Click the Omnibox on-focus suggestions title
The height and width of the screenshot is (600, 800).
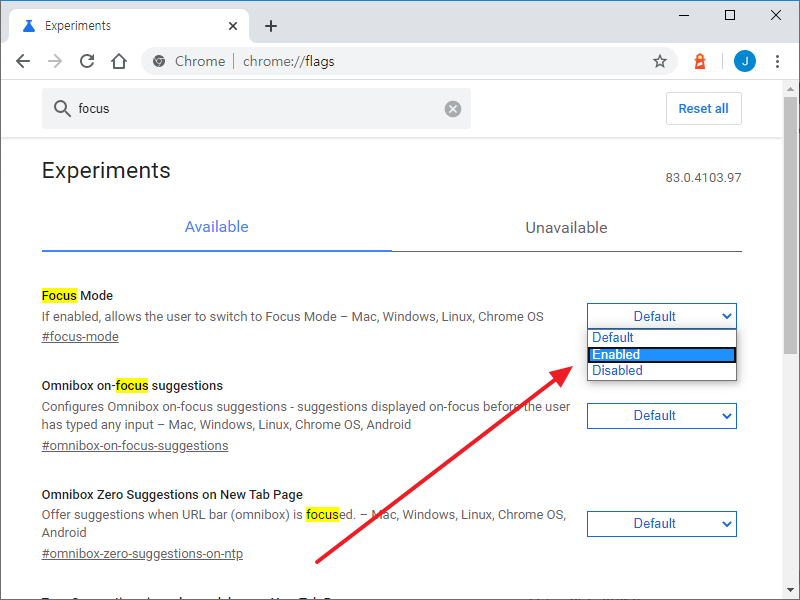point(132,386)
